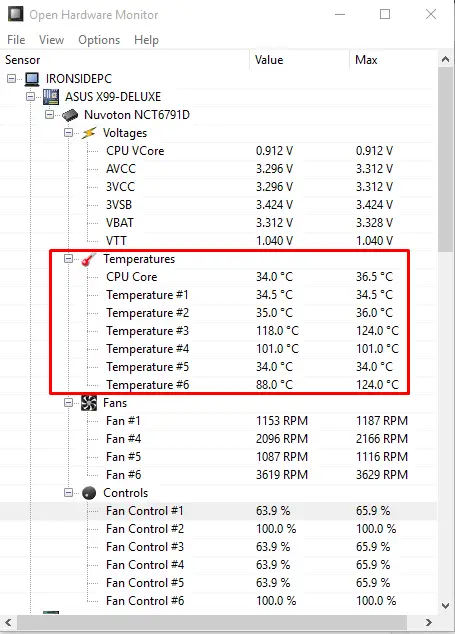Click the vertical scrollbar down arrow
Screen dimensions: 455x634
(x=446, y=606)
